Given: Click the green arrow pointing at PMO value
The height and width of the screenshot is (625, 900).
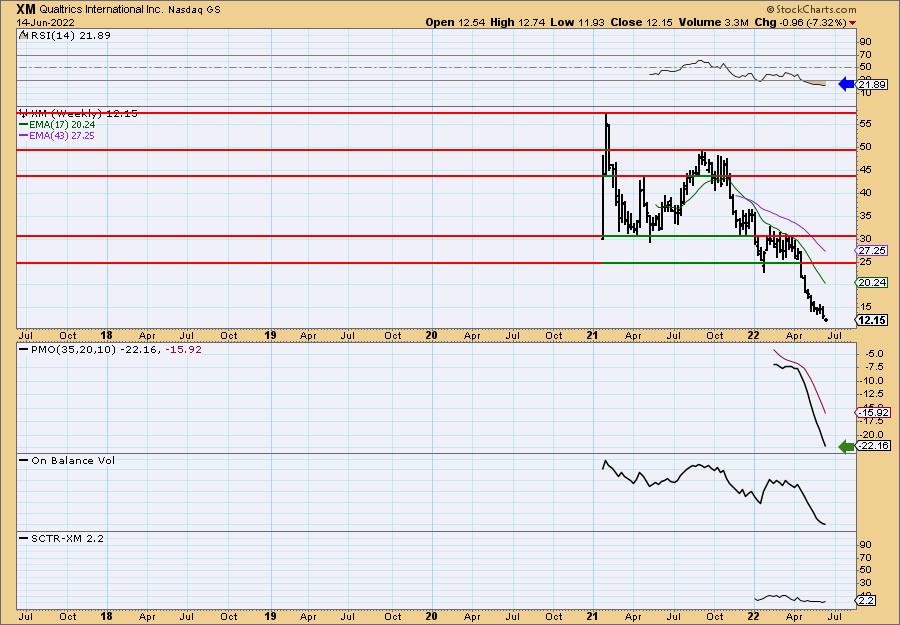Looking at the screenshot, I should 846,447.
